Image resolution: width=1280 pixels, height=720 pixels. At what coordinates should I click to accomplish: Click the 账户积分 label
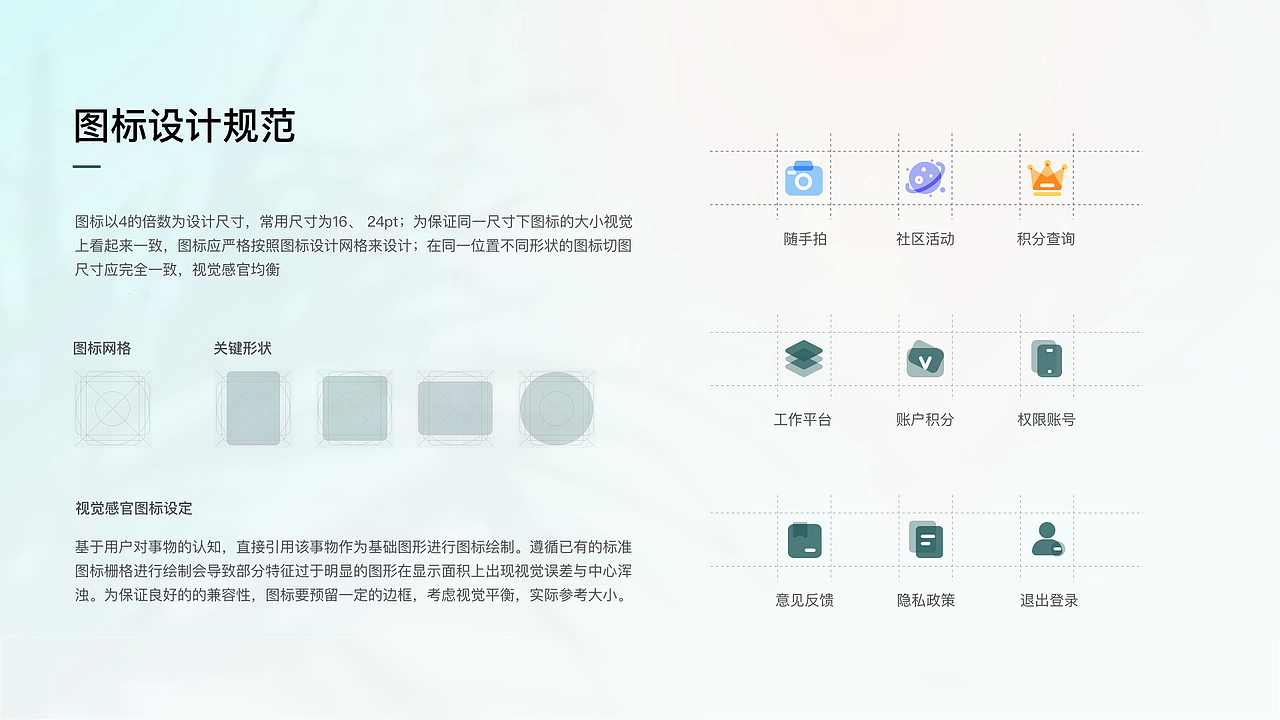925,420
